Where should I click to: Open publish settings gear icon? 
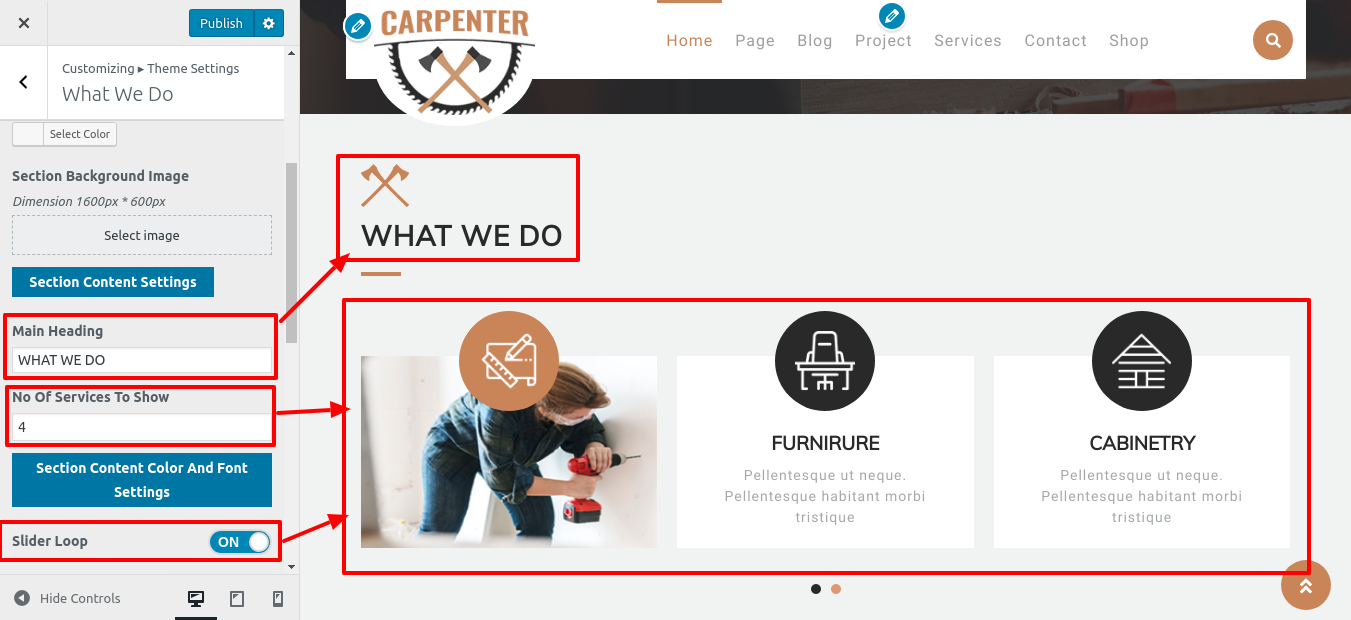(268, 23)
